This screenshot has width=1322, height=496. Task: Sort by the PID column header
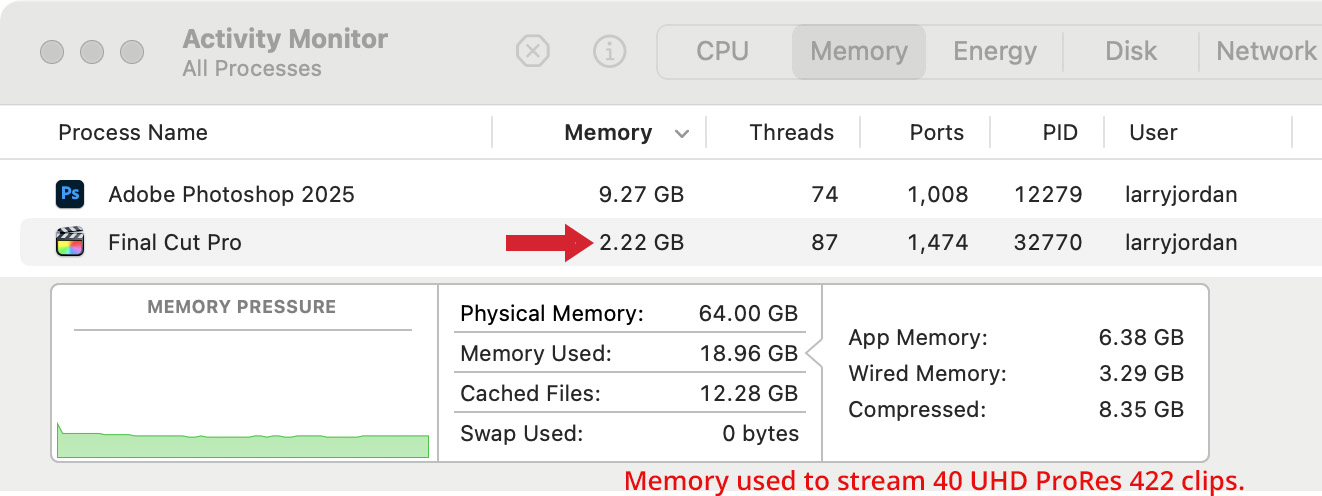tap(1060, 132)
